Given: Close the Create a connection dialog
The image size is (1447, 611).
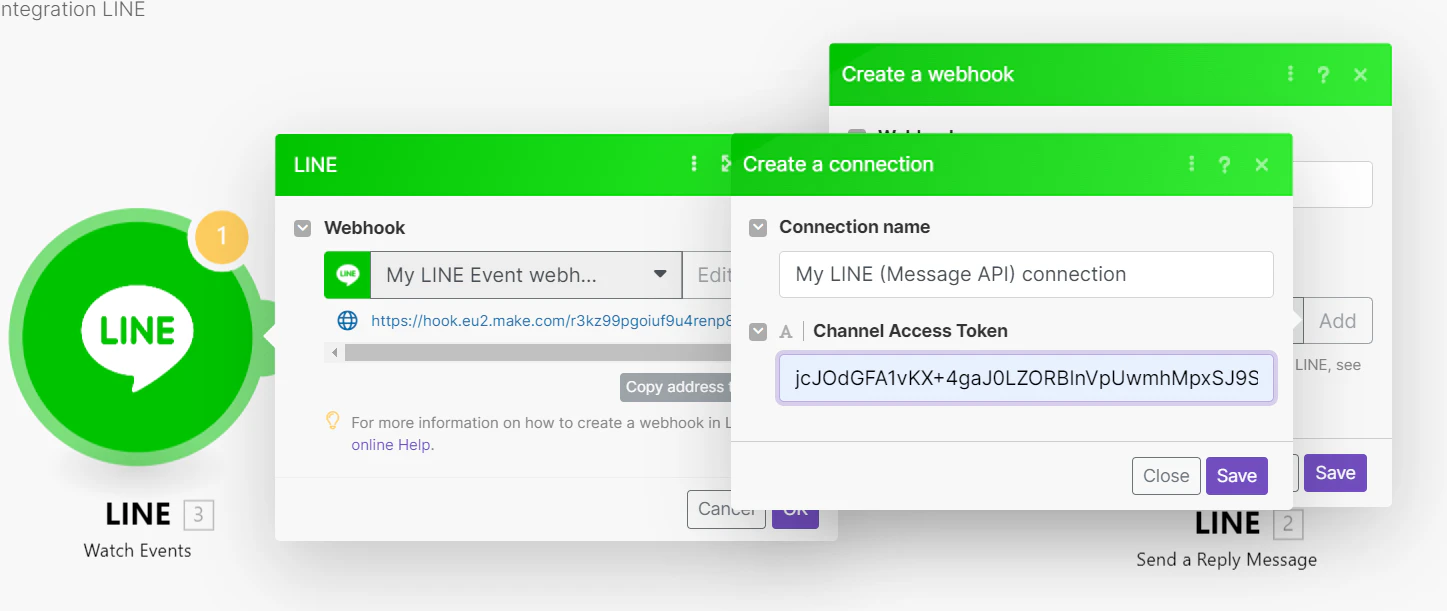Looking at the screenshot, I should [1261, 165].
